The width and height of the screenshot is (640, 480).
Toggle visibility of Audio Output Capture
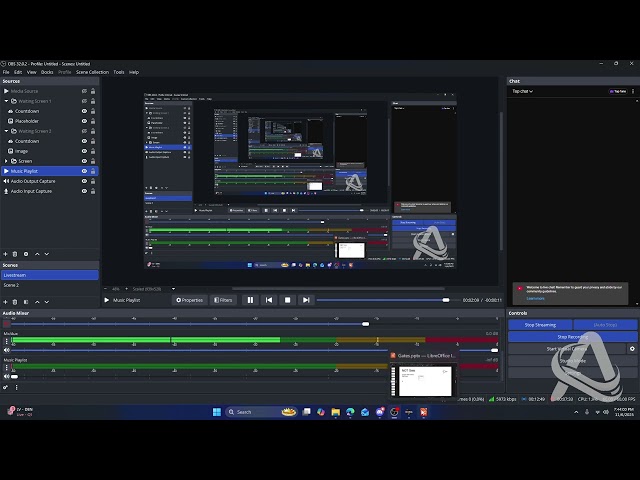pos(84,181)
